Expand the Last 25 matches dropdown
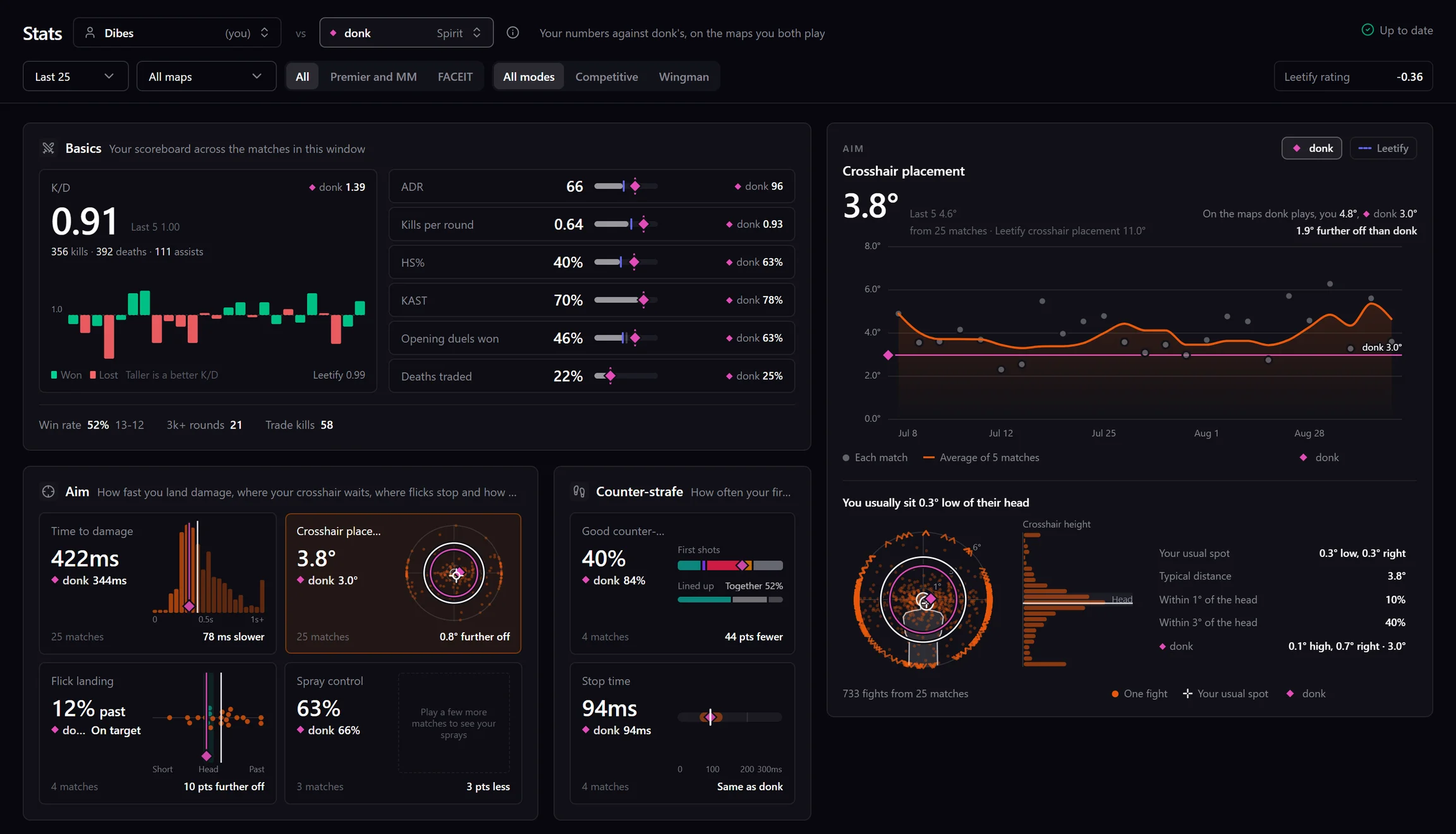This screenshot has height=834, width=1456. coord(76,77)
